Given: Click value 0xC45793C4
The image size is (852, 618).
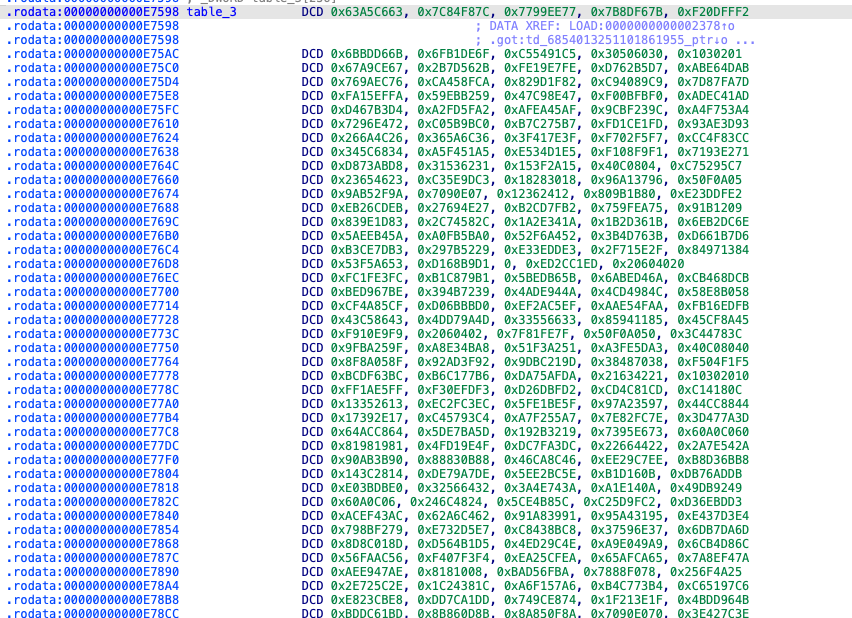Looking at the screenshot, I should (x=453, y=418).
